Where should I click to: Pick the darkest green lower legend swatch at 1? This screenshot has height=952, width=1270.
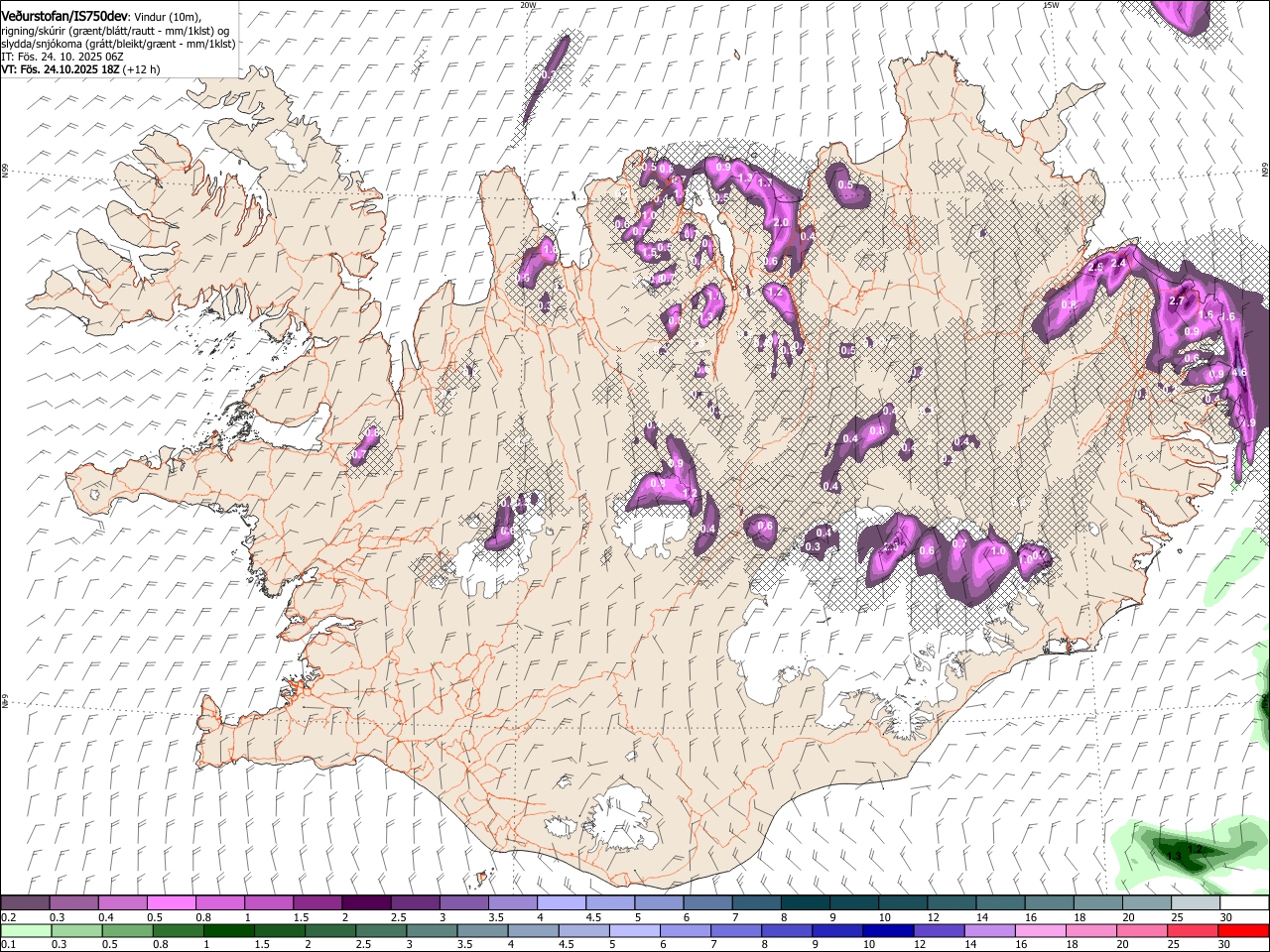[229, 930]
